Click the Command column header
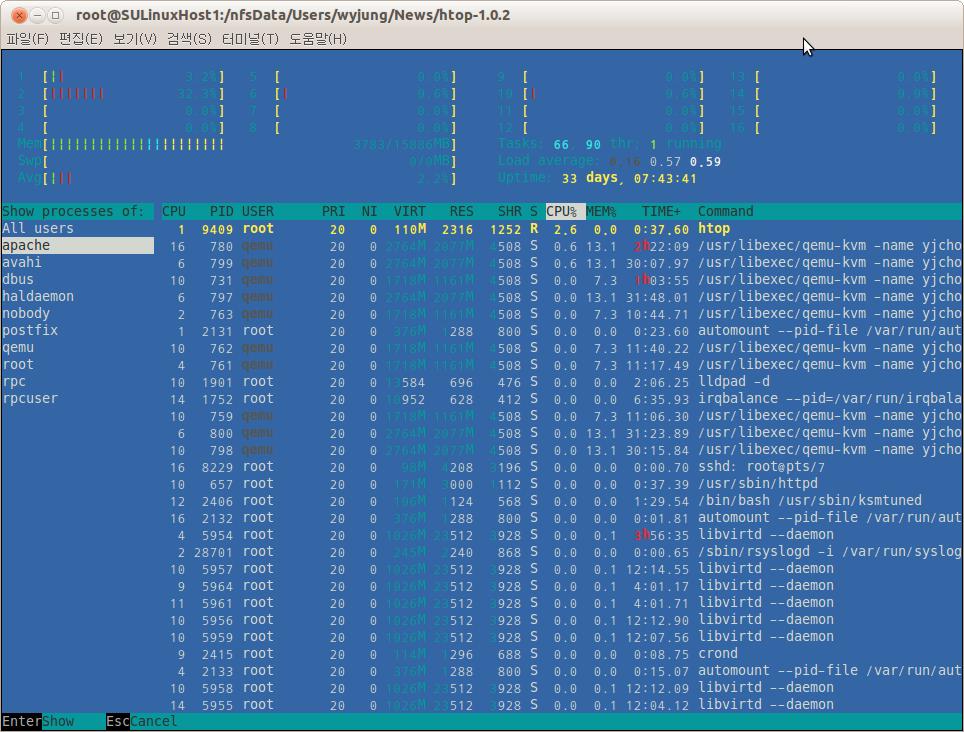964x732 pixels. [725, 211]
